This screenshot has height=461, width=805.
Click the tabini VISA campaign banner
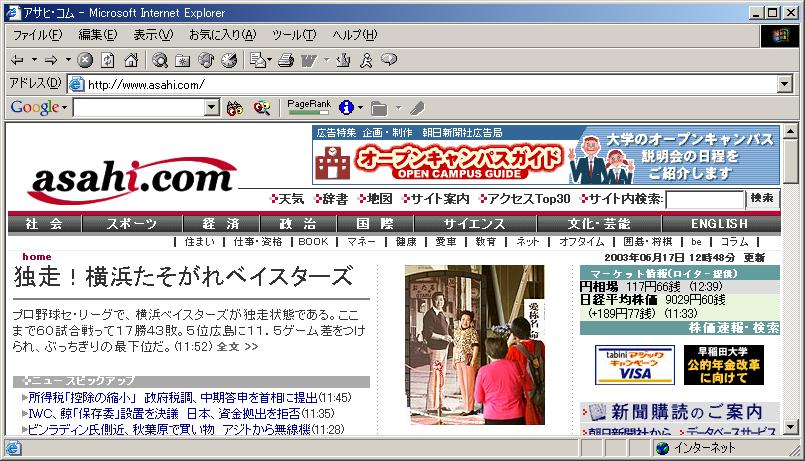click(635, 365)
